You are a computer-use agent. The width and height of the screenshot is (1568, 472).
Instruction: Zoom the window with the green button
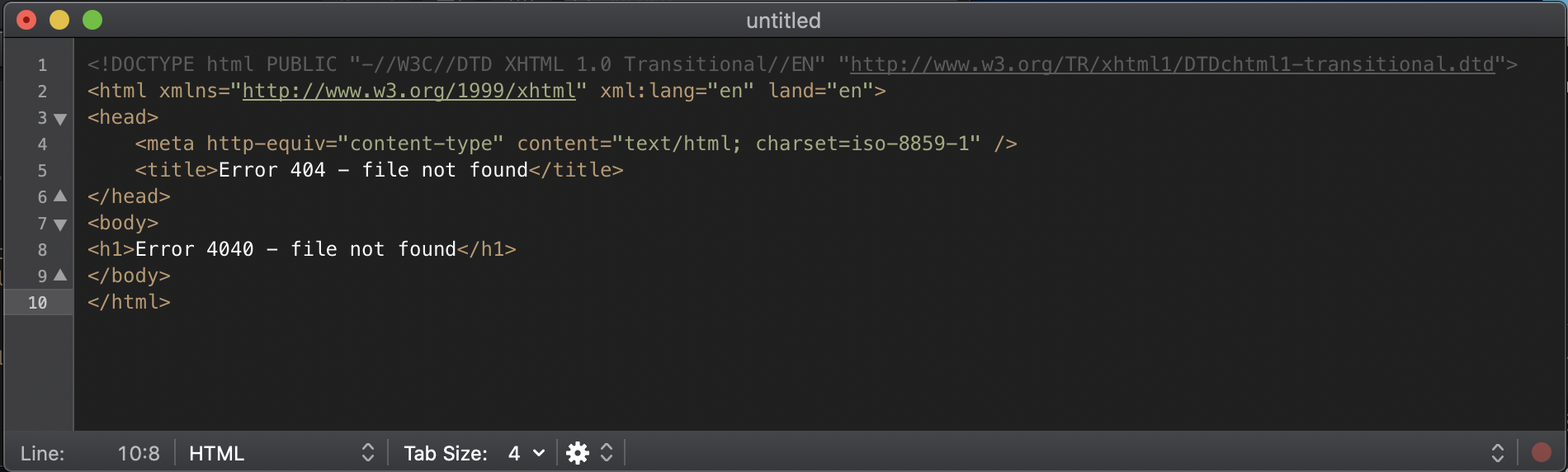(92, 20)
